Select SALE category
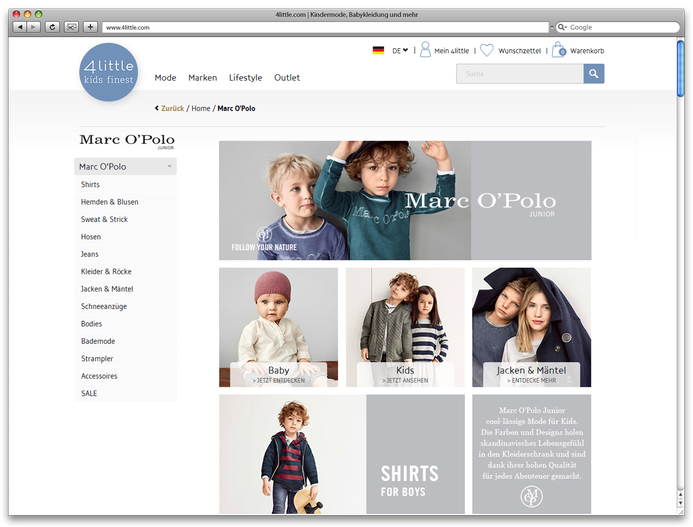693x527 pixels. (x=126, y=393)
